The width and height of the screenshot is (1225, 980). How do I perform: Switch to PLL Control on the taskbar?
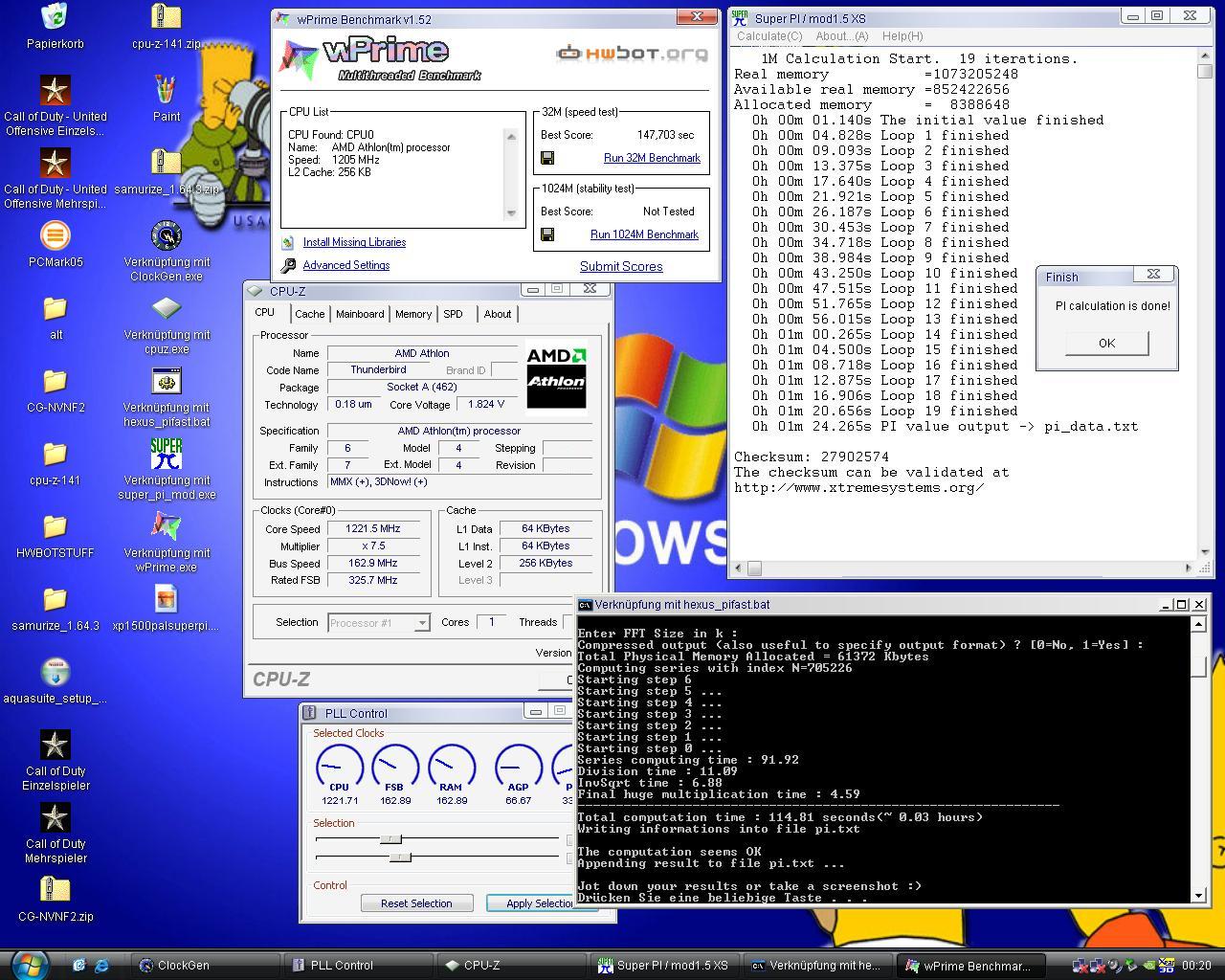click(x=358, y=966)
